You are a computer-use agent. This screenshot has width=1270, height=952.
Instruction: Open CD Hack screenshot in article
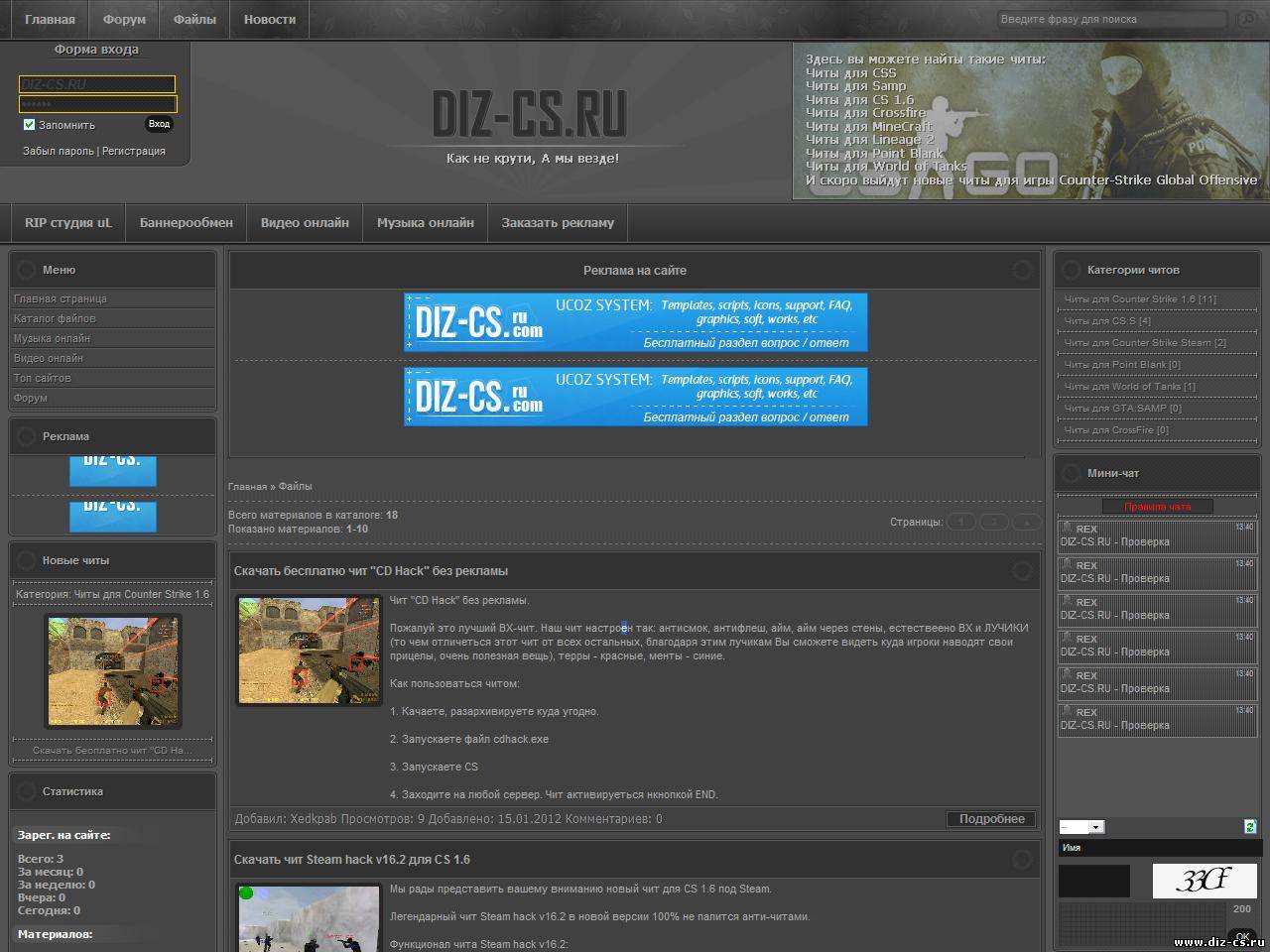[x=309, y=650]
